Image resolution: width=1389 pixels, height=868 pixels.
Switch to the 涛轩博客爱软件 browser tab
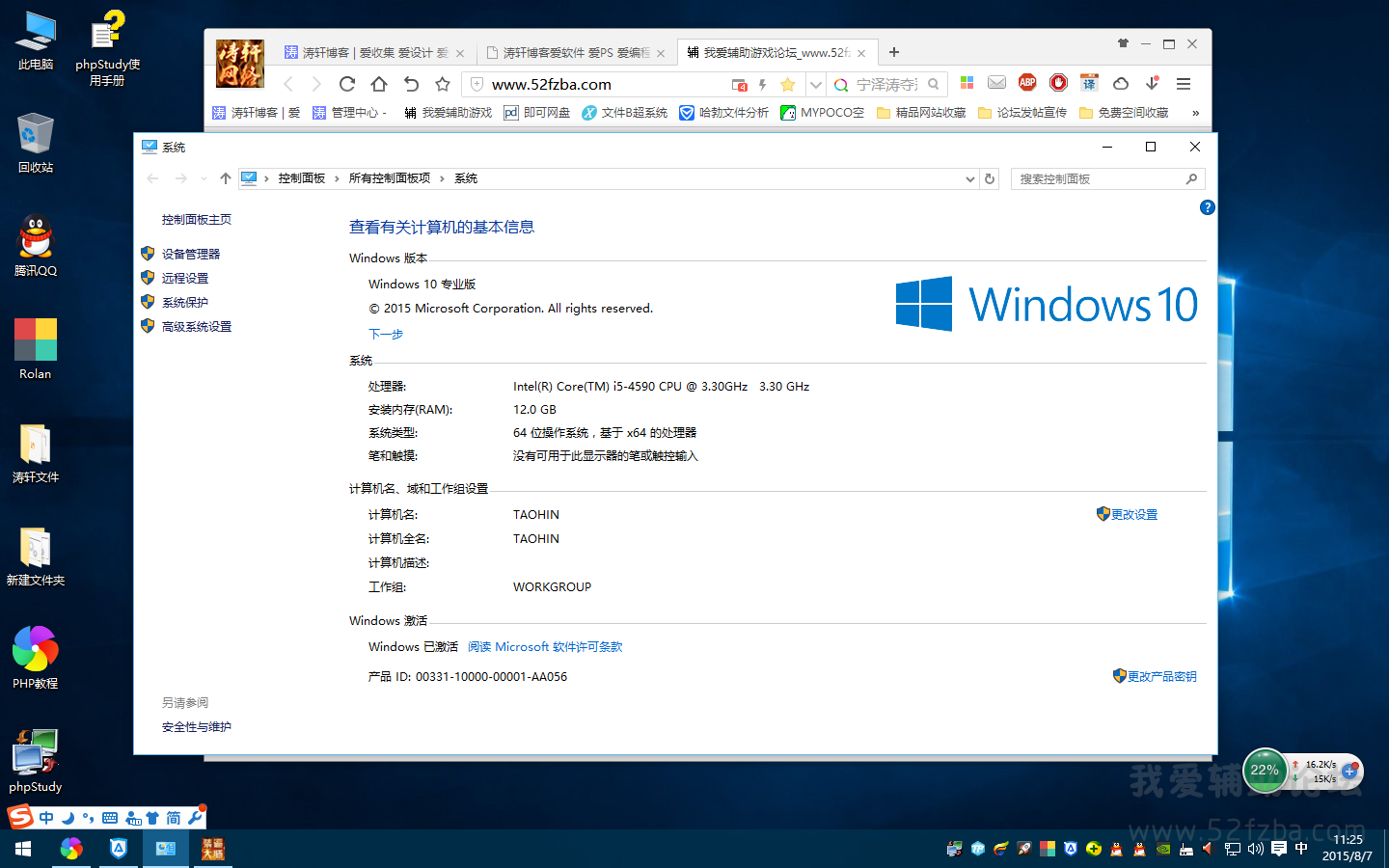576,53
